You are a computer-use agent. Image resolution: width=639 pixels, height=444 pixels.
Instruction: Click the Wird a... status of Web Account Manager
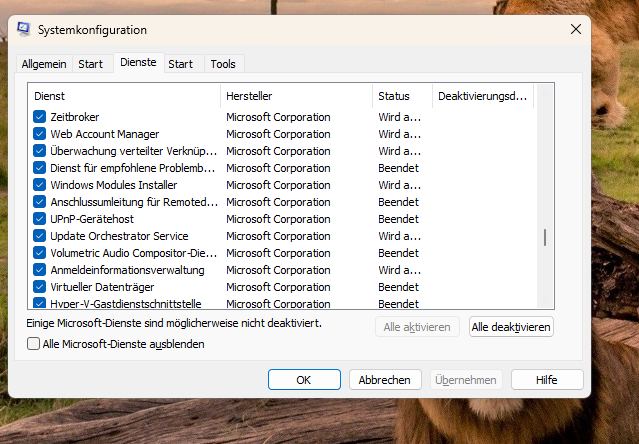point(399,134)
